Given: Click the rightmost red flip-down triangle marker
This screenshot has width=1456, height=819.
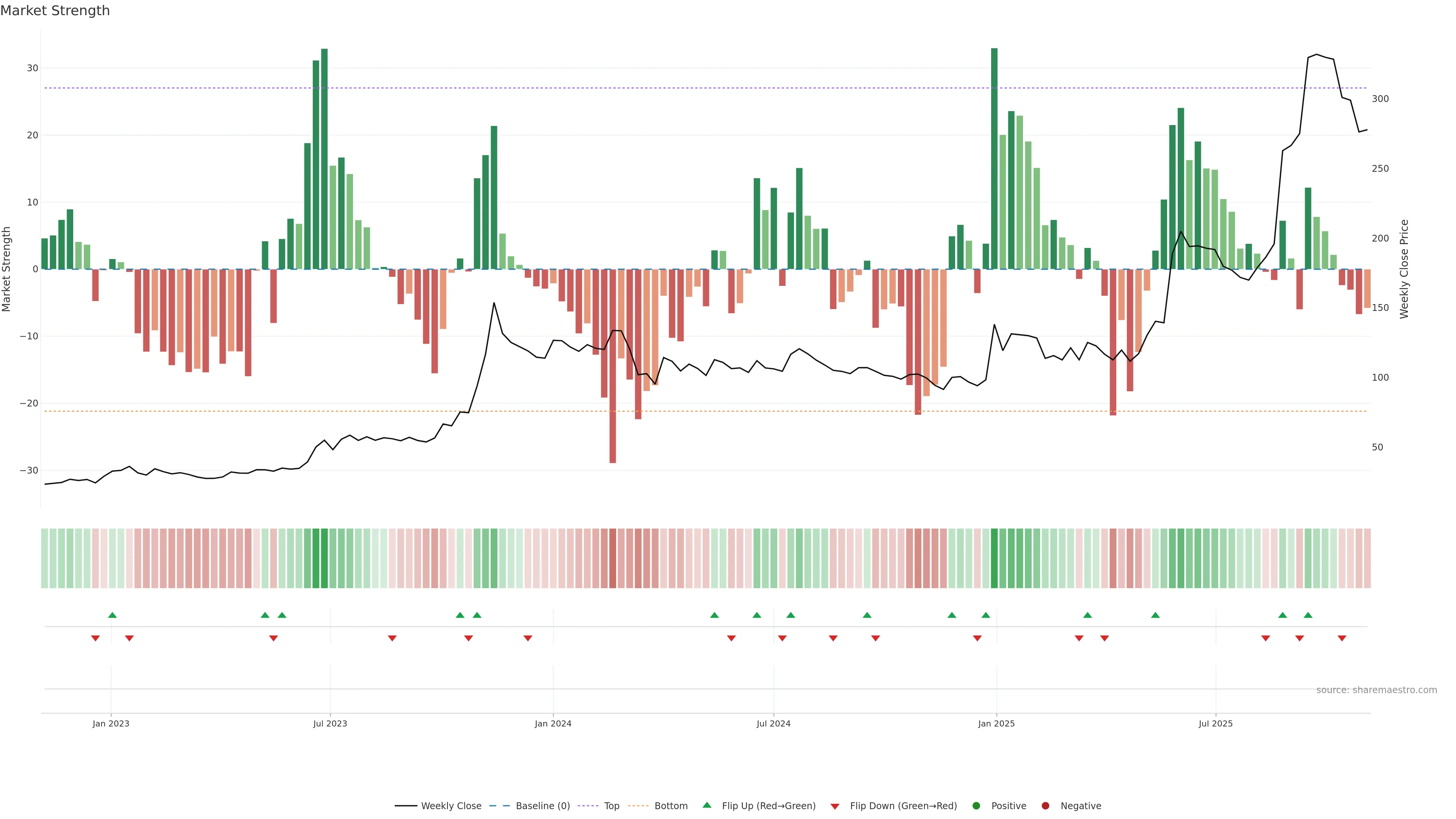Looking at the screenshot, I should [1342, 638].
